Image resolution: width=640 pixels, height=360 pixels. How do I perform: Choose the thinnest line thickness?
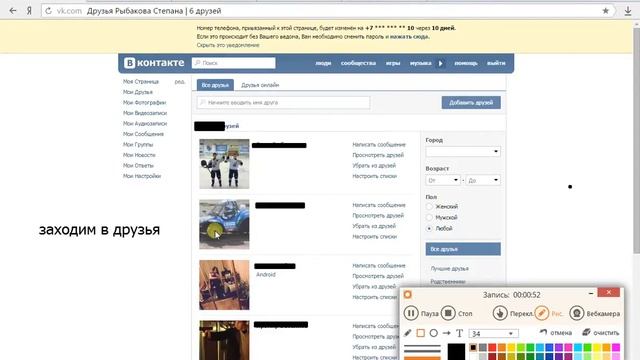(x=422, y=346)
